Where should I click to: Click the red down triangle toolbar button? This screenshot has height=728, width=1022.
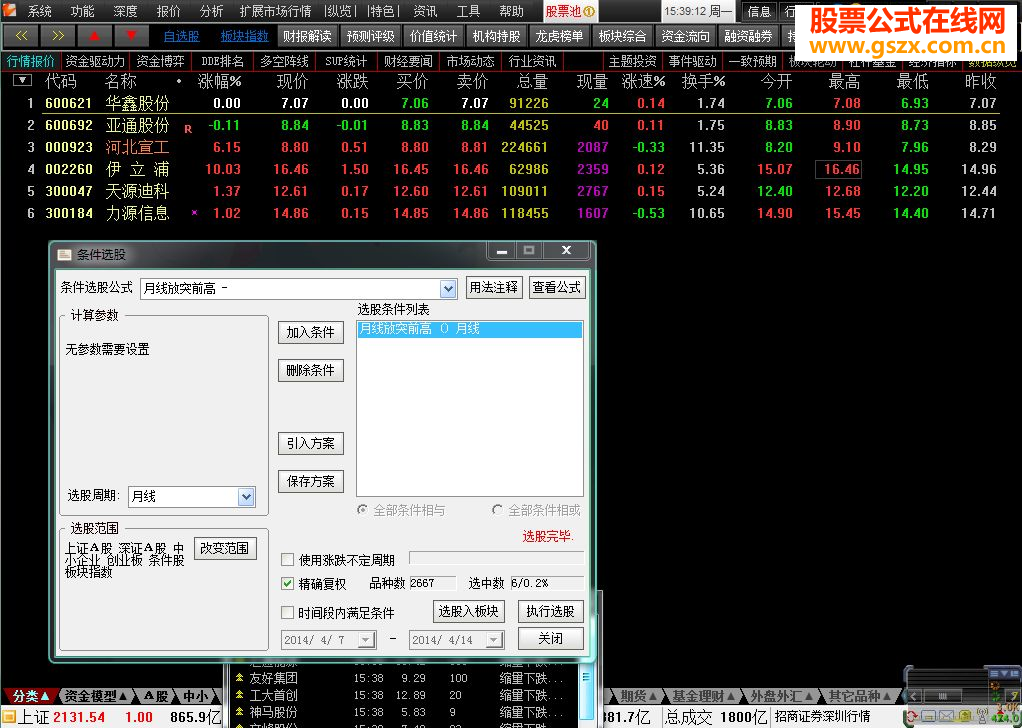(131, 36)
